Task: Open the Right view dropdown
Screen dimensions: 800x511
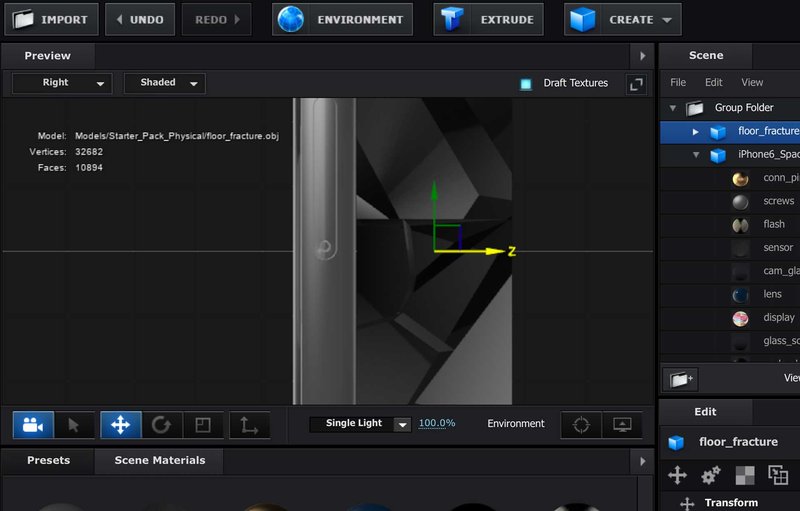Action: pyautogui.click(x=62, y=84)
